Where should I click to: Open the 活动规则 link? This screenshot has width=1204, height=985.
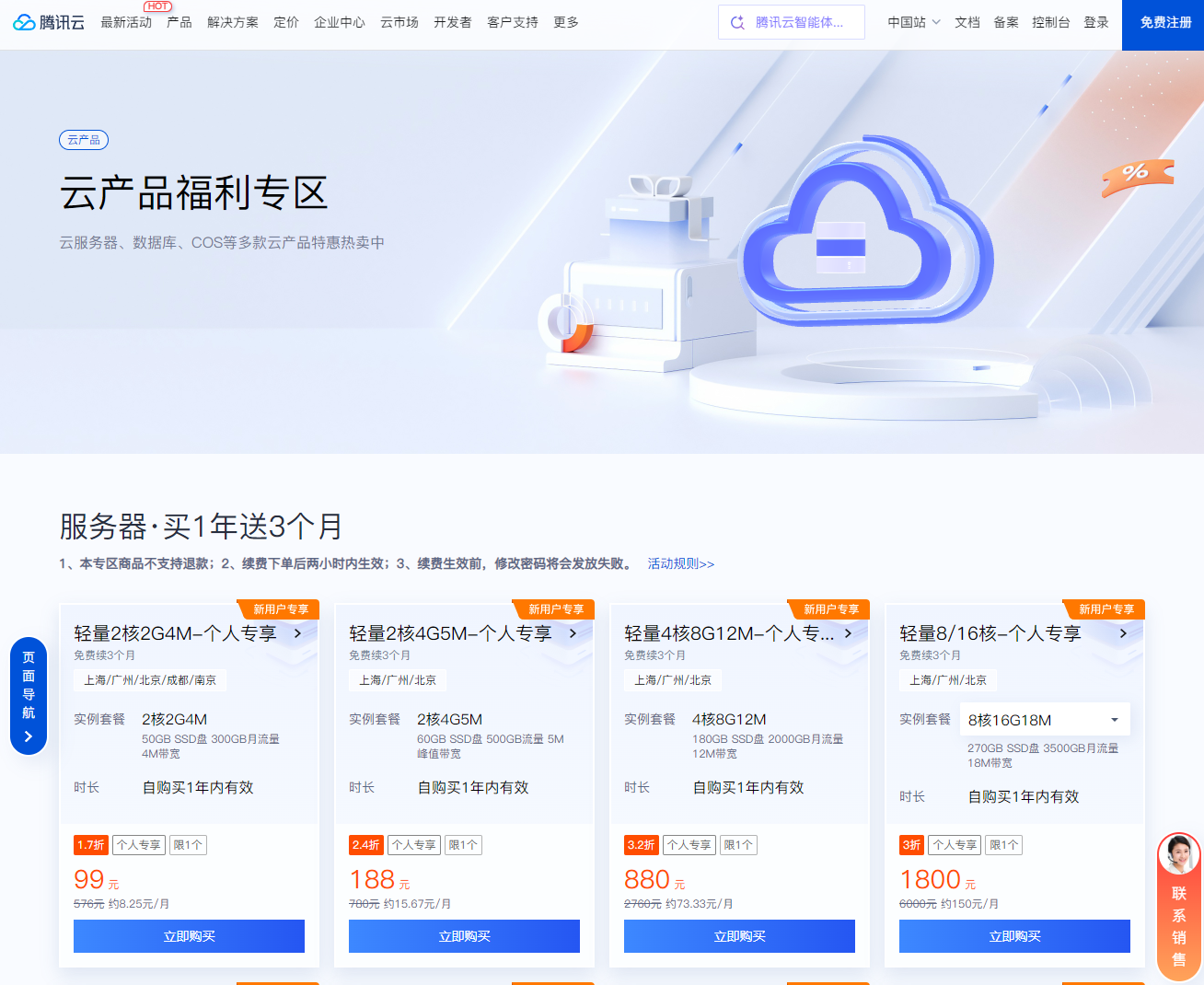(680, 563)
